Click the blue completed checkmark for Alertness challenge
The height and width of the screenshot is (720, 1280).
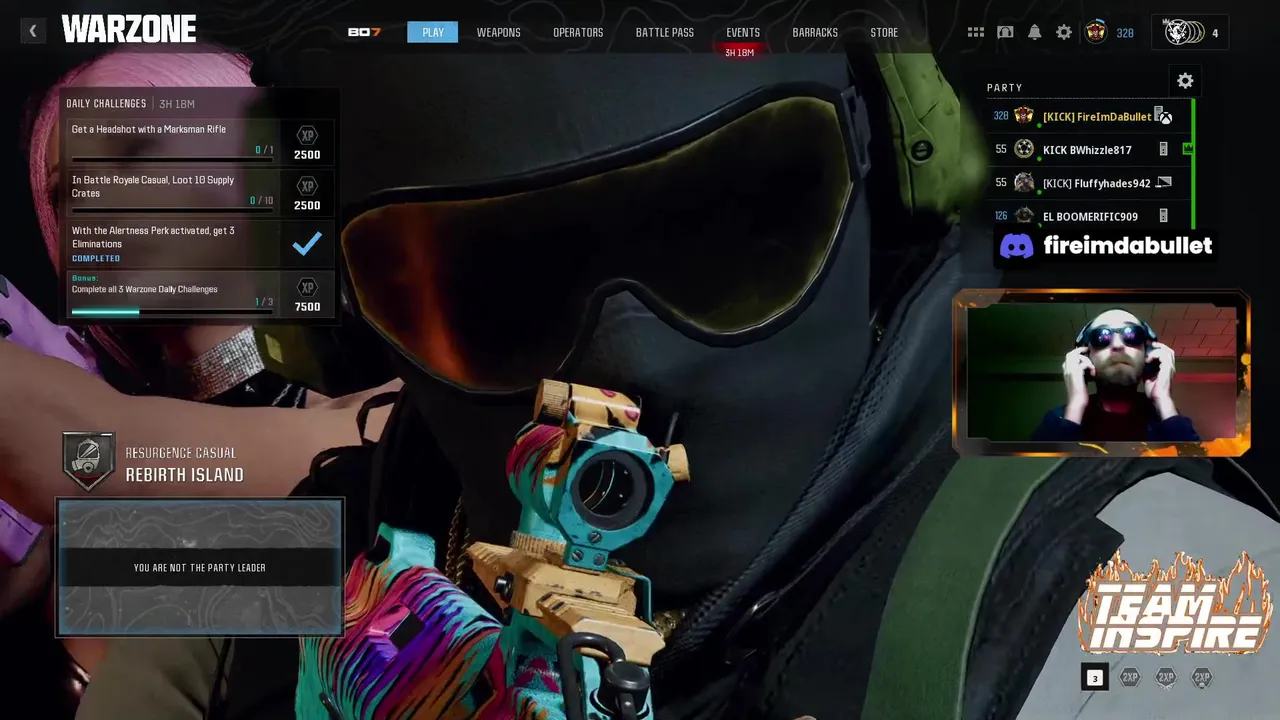[307, 243]
